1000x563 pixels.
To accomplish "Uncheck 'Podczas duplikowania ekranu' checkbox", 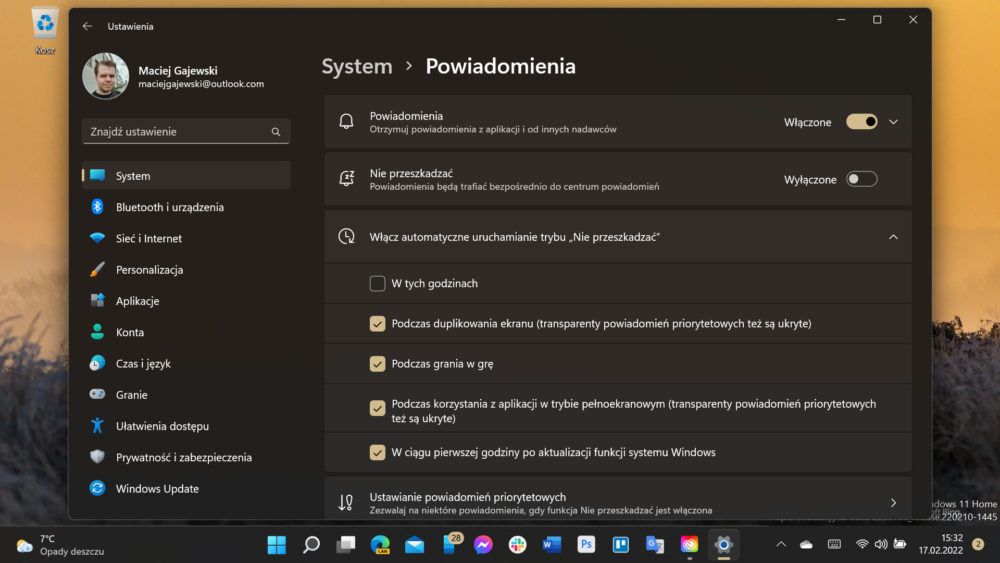I will (x=378, y=323).
